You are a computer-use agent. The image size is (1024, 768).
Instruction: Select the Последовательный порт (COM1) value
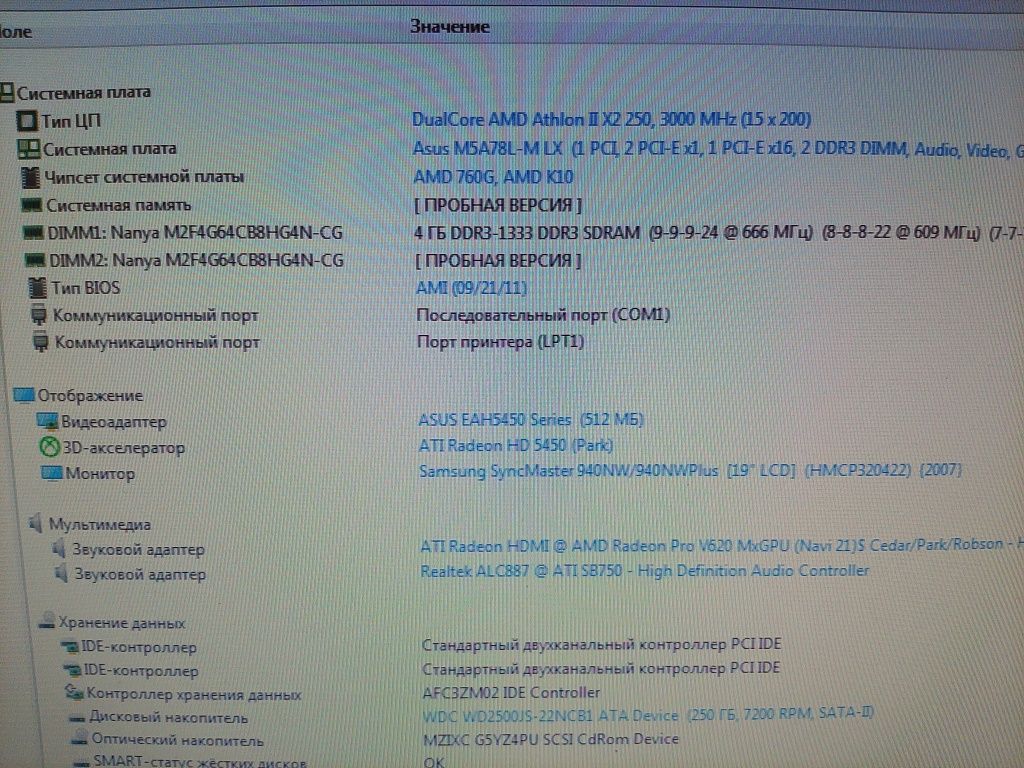tap(543, 315)
